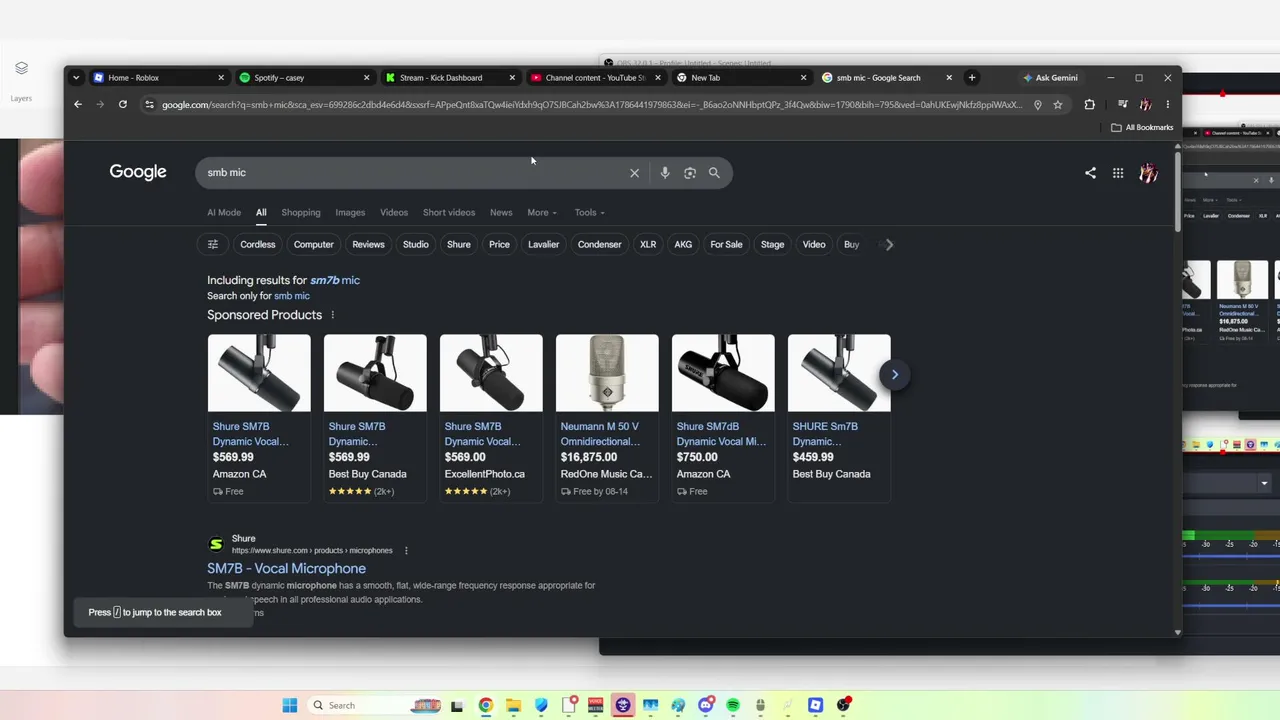Open the Chrome tab search dropdown arrow
The image size is (1280, 720).
pos(76,77)
